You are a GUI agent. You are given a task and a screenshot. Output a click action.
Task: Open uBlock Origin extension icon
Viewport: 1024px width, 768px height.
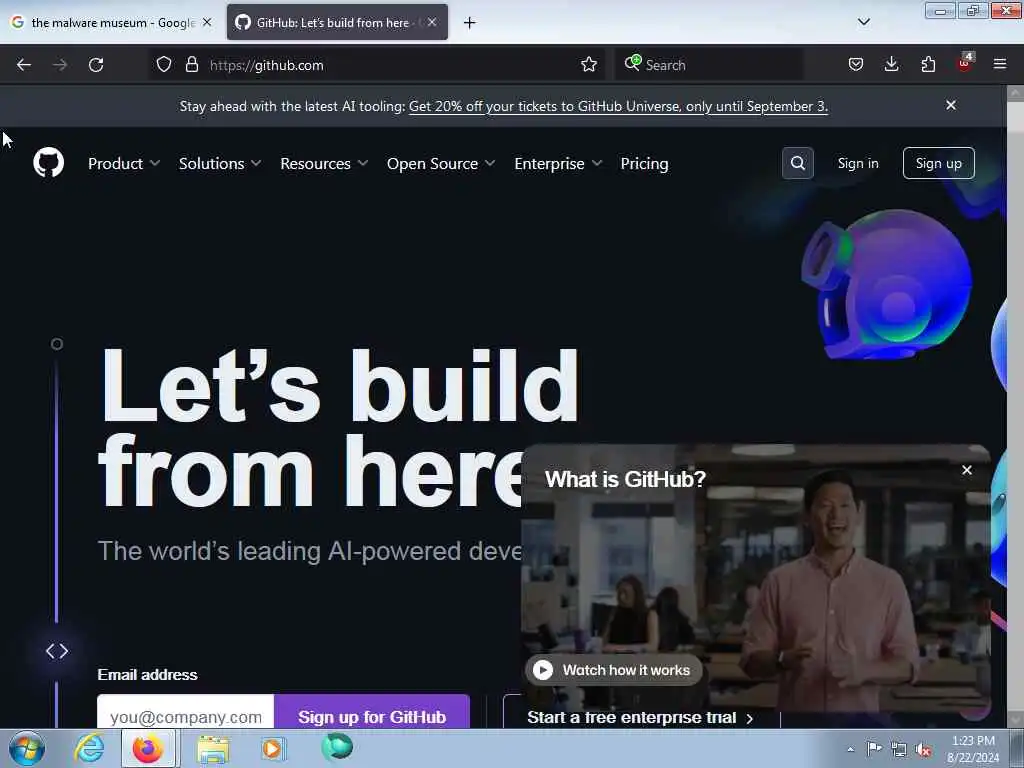pos(965,63)
